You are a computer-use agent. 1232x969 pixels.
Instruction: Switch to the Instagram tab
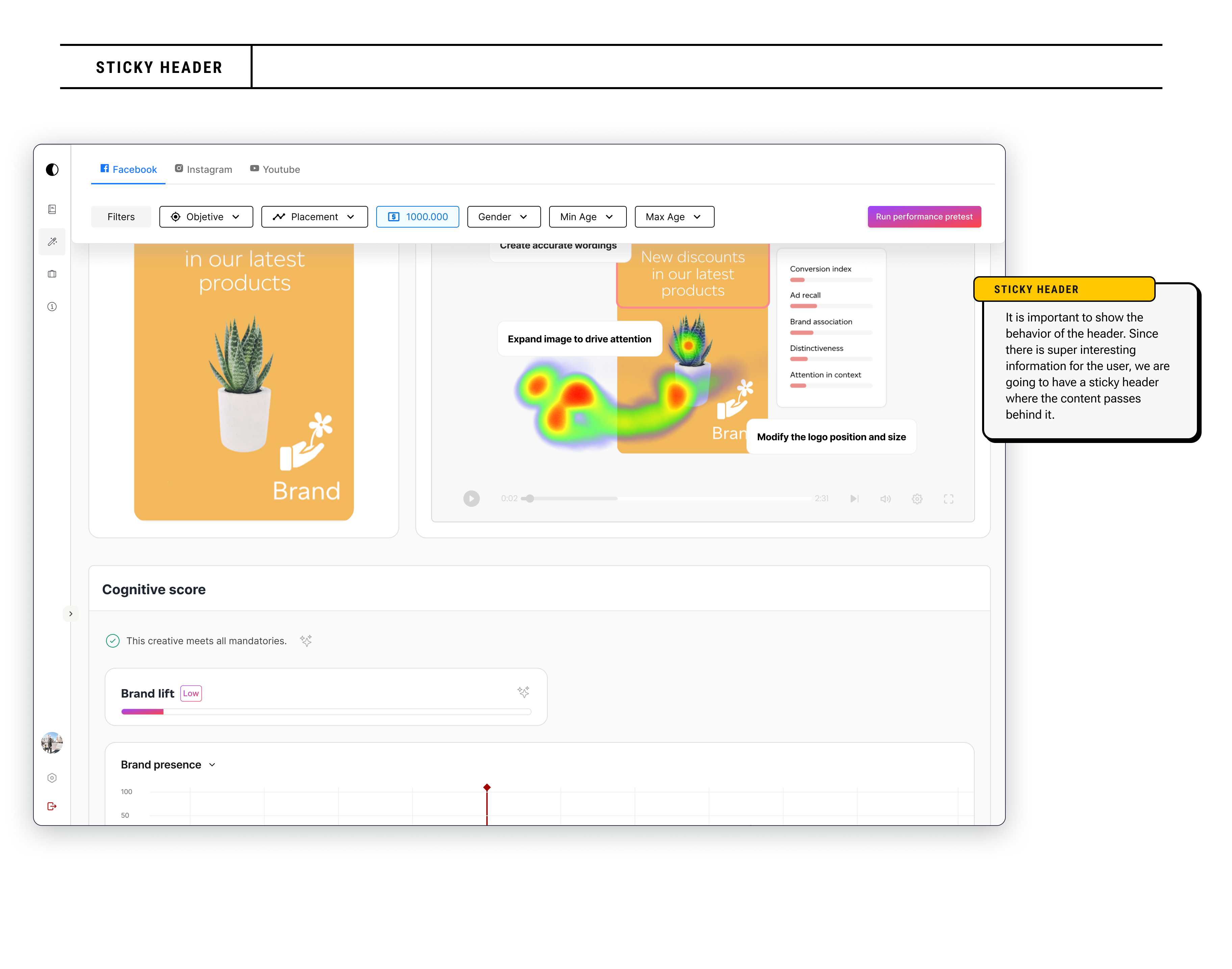click(204, 169)
